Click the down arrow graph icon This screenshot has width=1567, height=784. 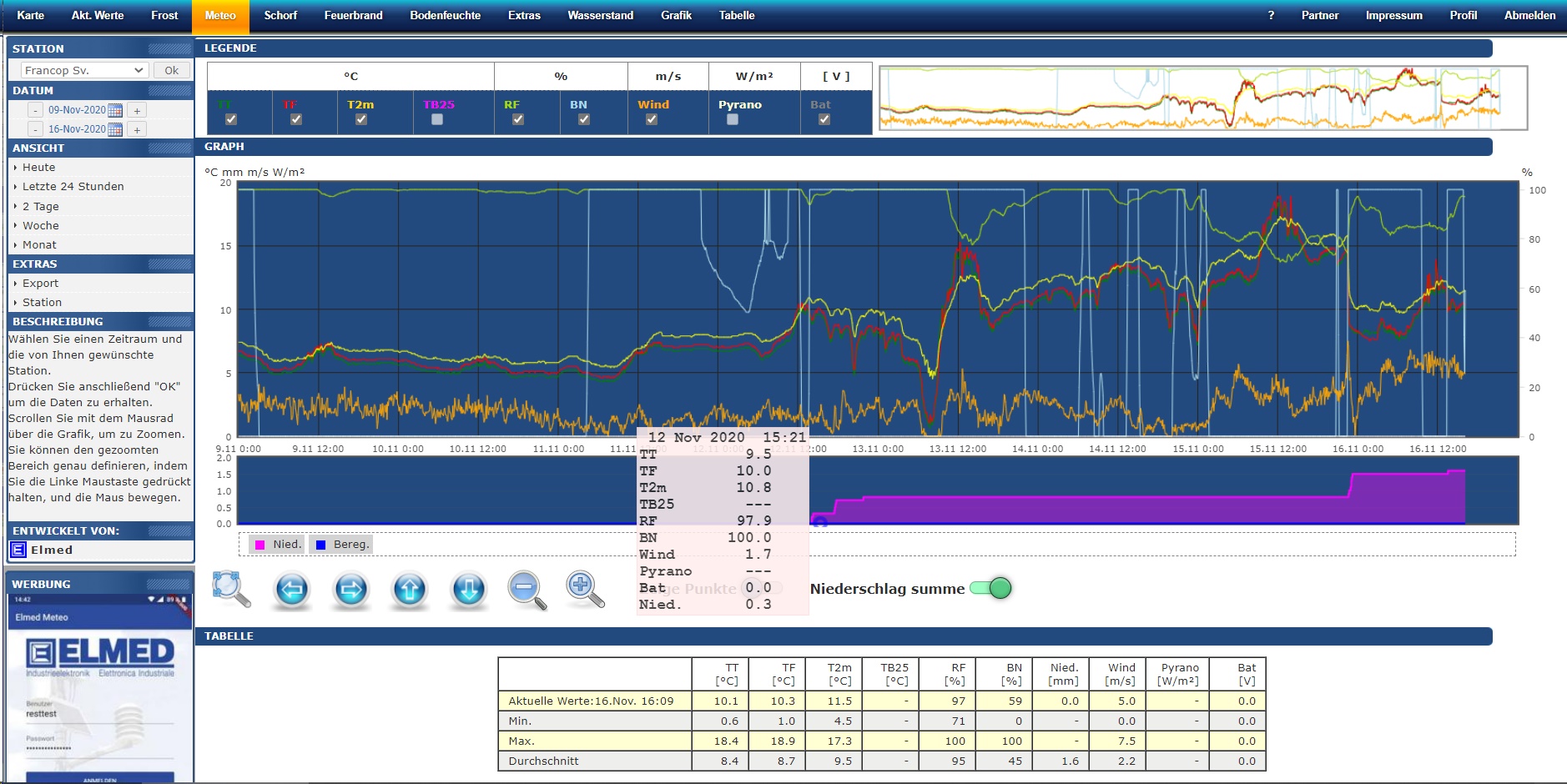click(468, 590)
